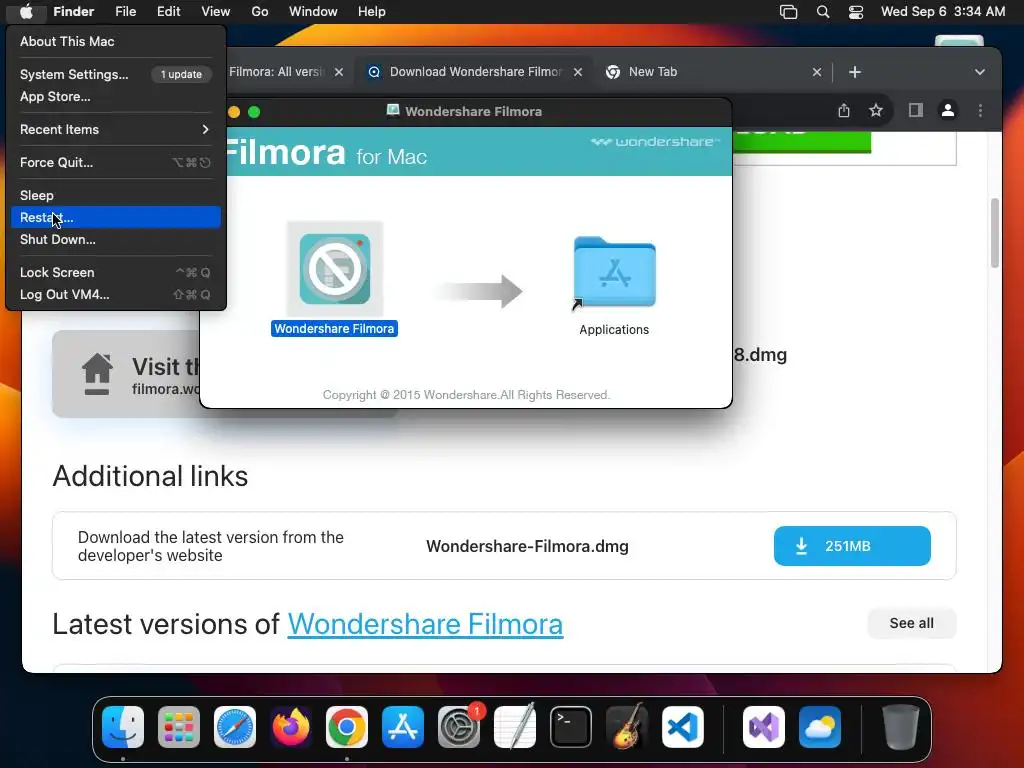This screenshot has height=768, width=1024.
Task: Open the Trash in the Dock
Action: point(901,727)
